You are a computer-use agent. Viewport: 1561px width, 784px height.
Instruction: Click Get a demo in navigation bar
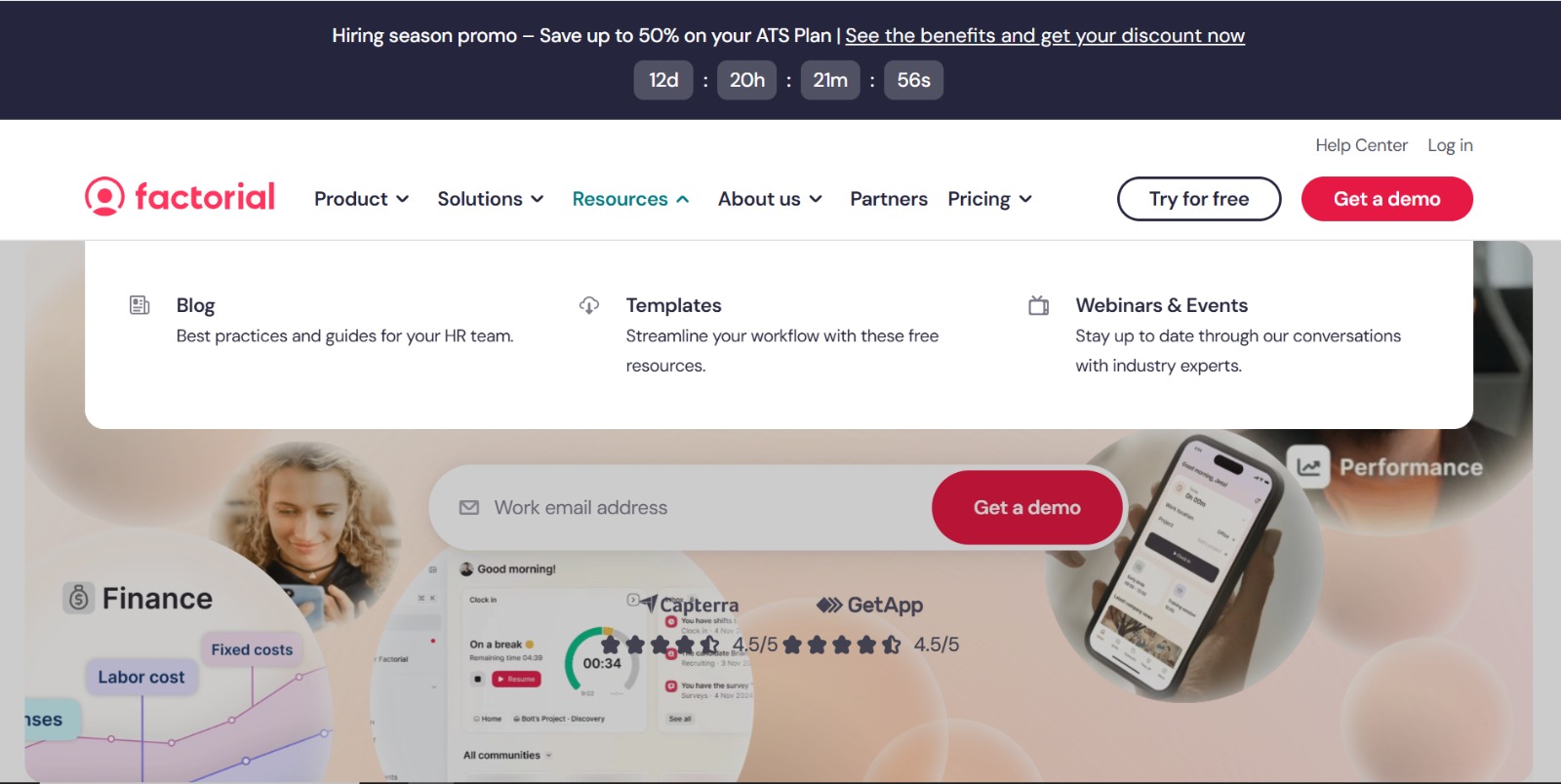tap(1387, 199)
